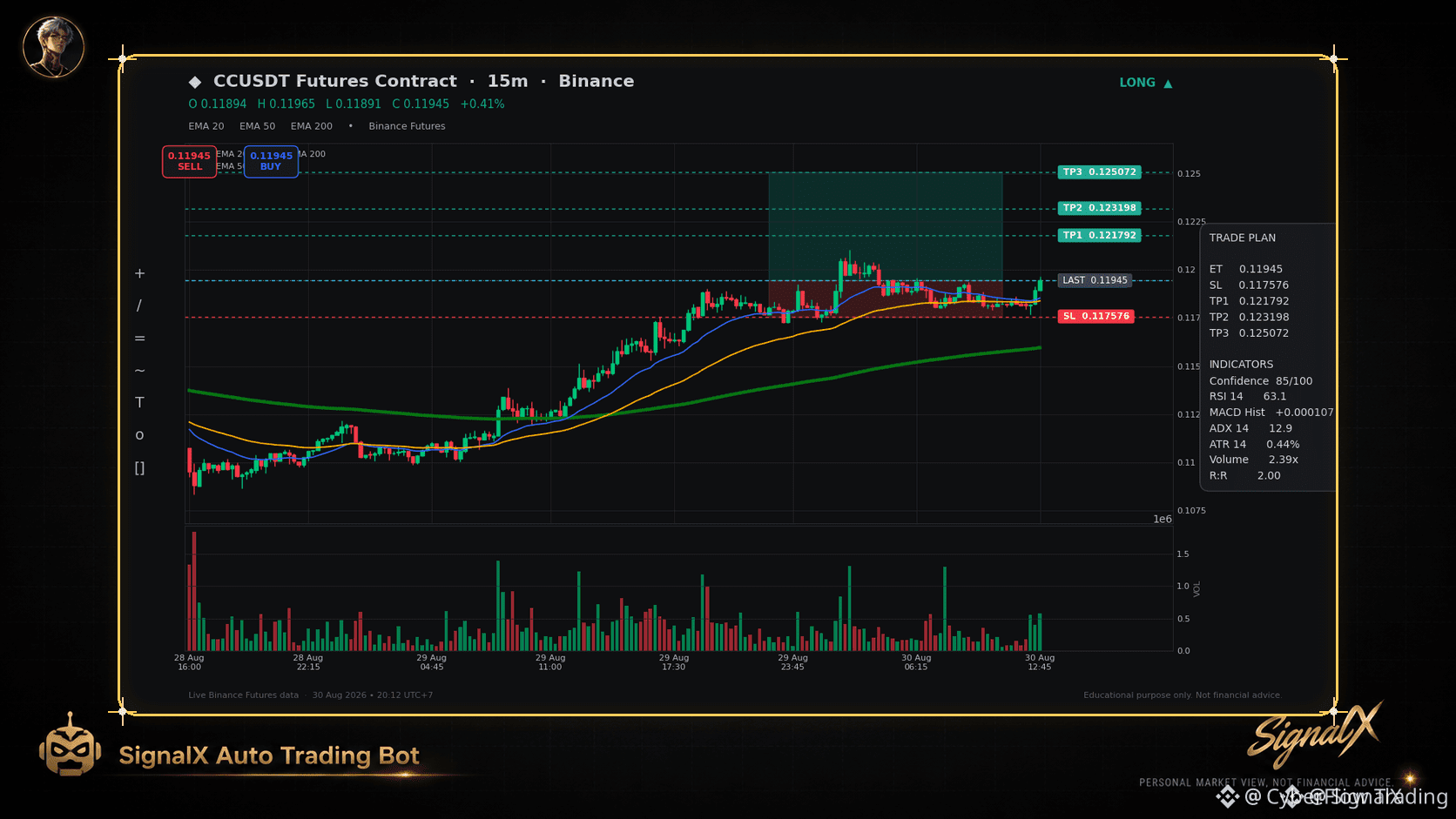This screenshot has height=819, width=1456.
Task: Click the TP3 0.125072 chart label
Action: tap(1099, 172)
